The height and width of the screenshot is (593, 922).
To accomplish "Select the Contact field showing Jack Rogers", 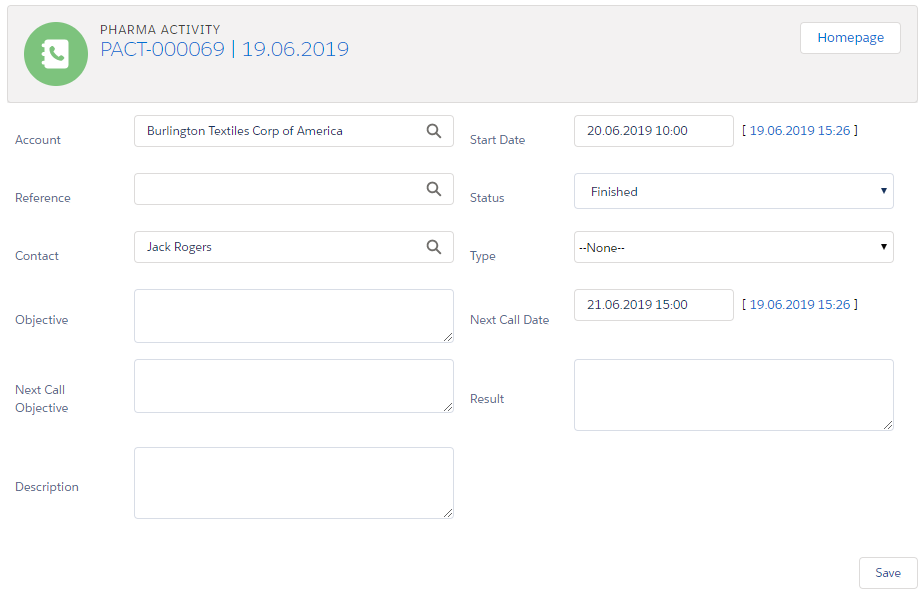I will tap(280, 247).
